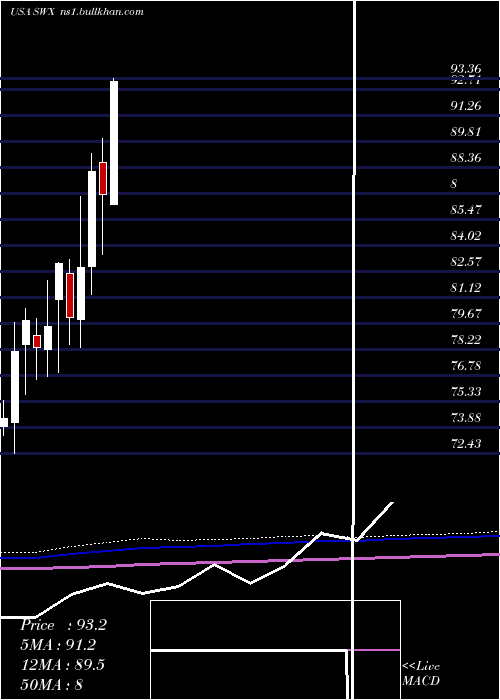The width and height of the screenshot is (500, 700).
Task: Click the tallest white candle reaching 93.36
Action: click(x=114, y=143)
